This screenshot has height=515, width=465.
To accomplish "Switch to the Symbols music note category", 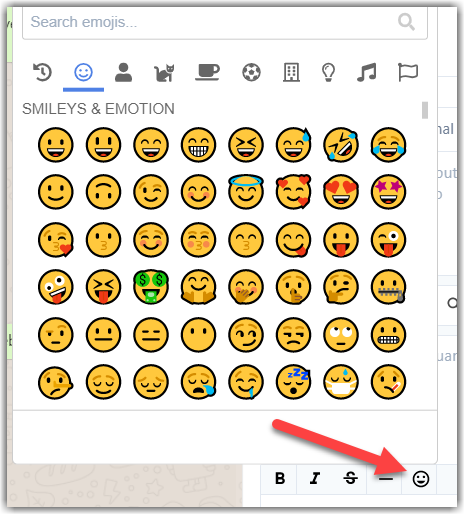I will pos(367,72).
